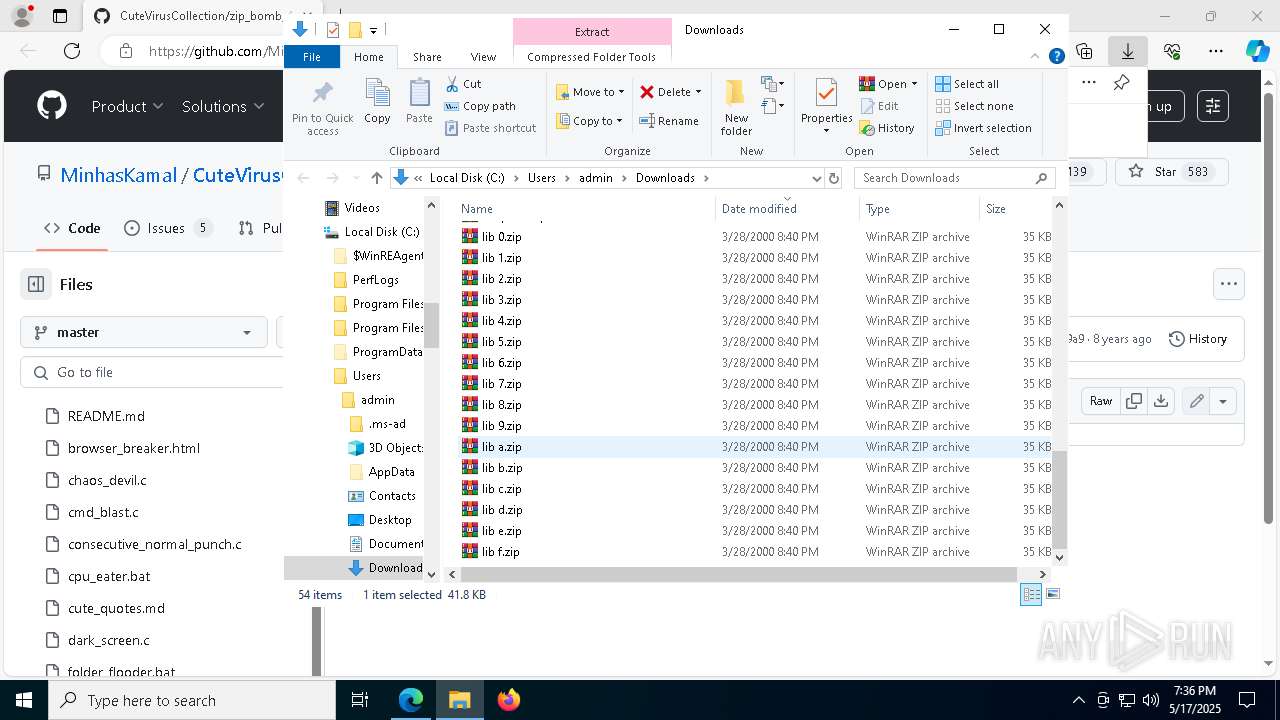
Task: Open Firefox from the taskbar
Action: (508, 700)
